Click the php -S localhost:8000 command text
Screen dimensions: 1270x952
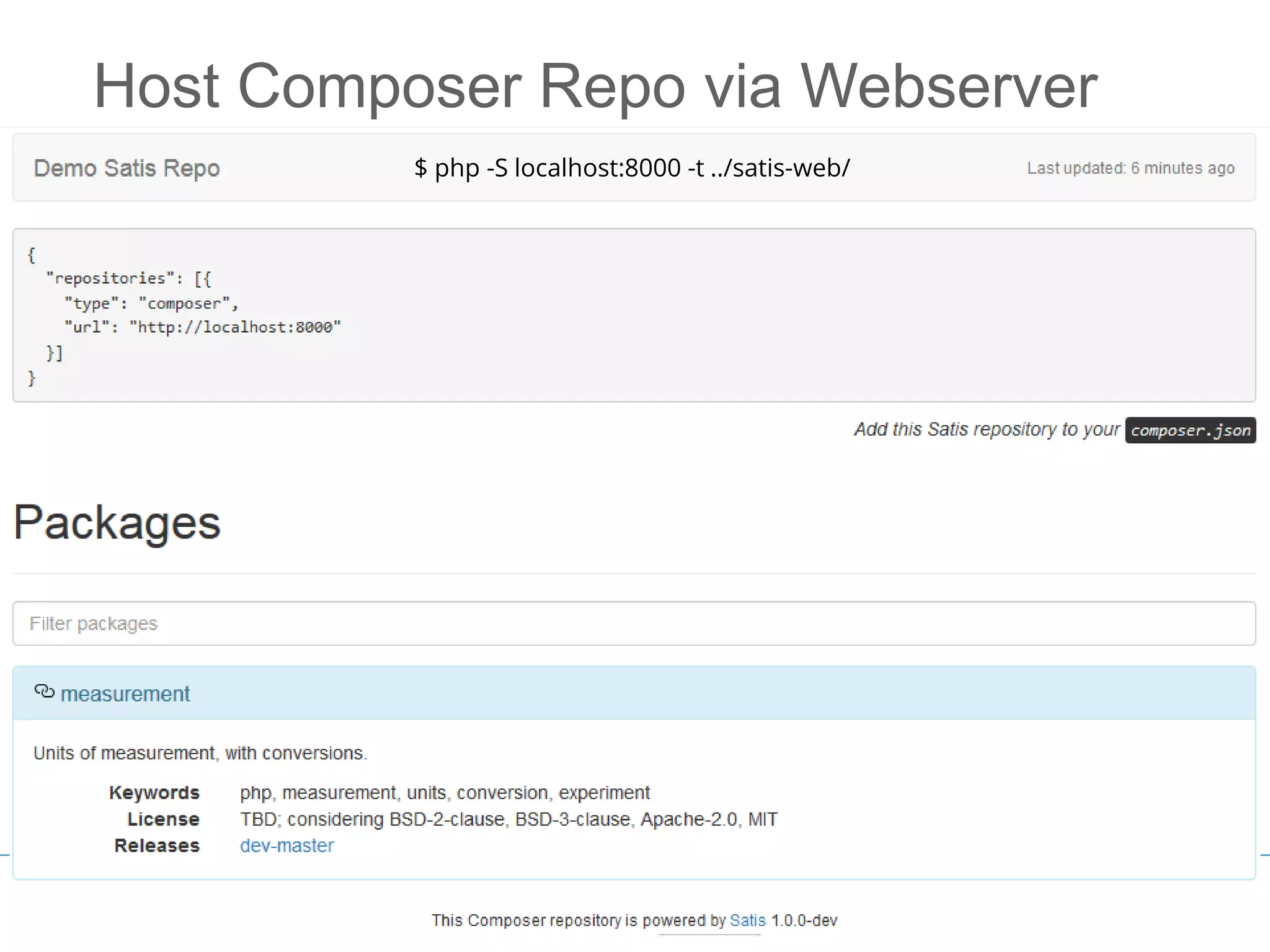(631, 168)
